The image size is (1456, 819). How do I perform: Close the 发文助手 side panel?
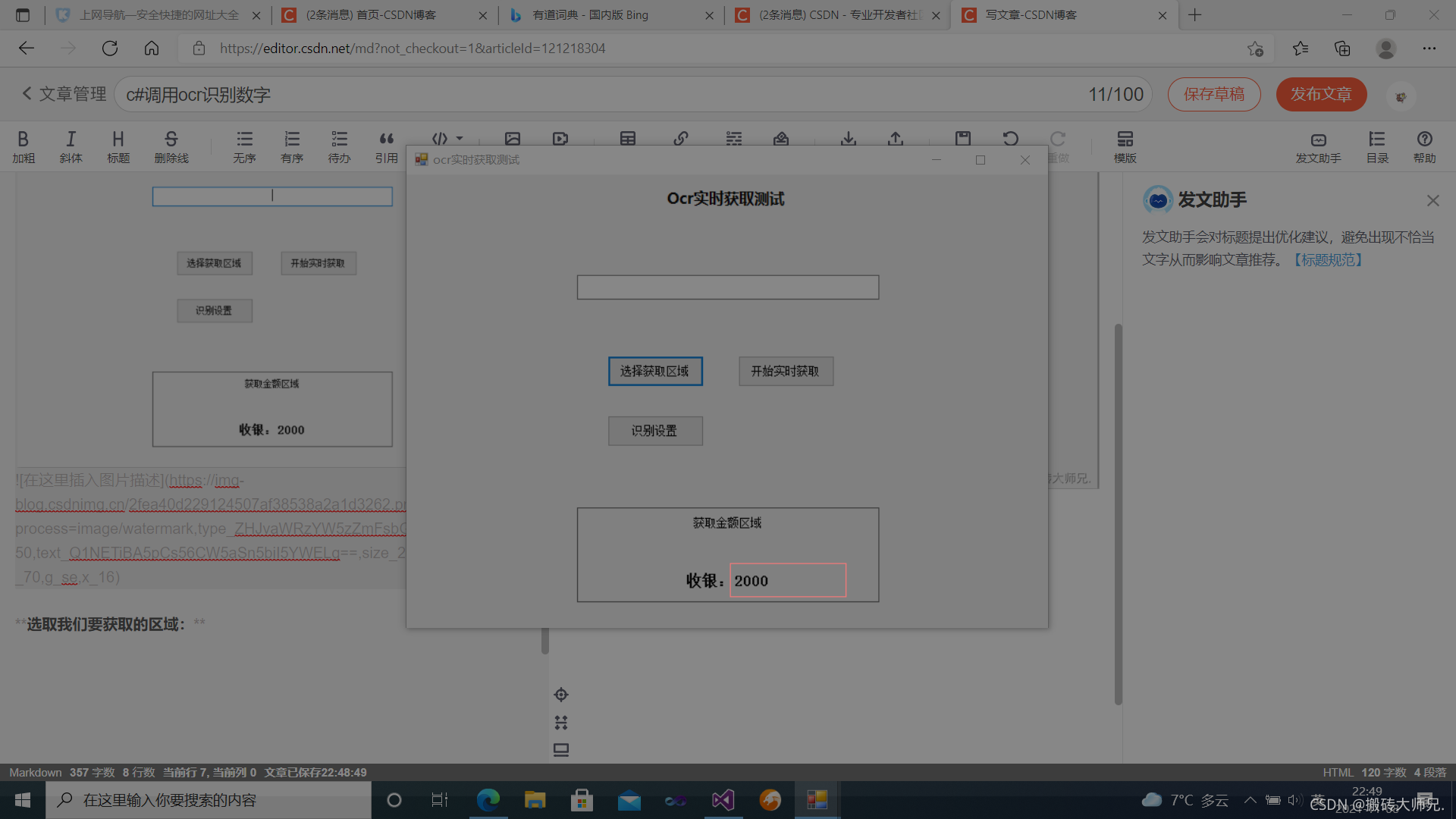point(1432,201)
